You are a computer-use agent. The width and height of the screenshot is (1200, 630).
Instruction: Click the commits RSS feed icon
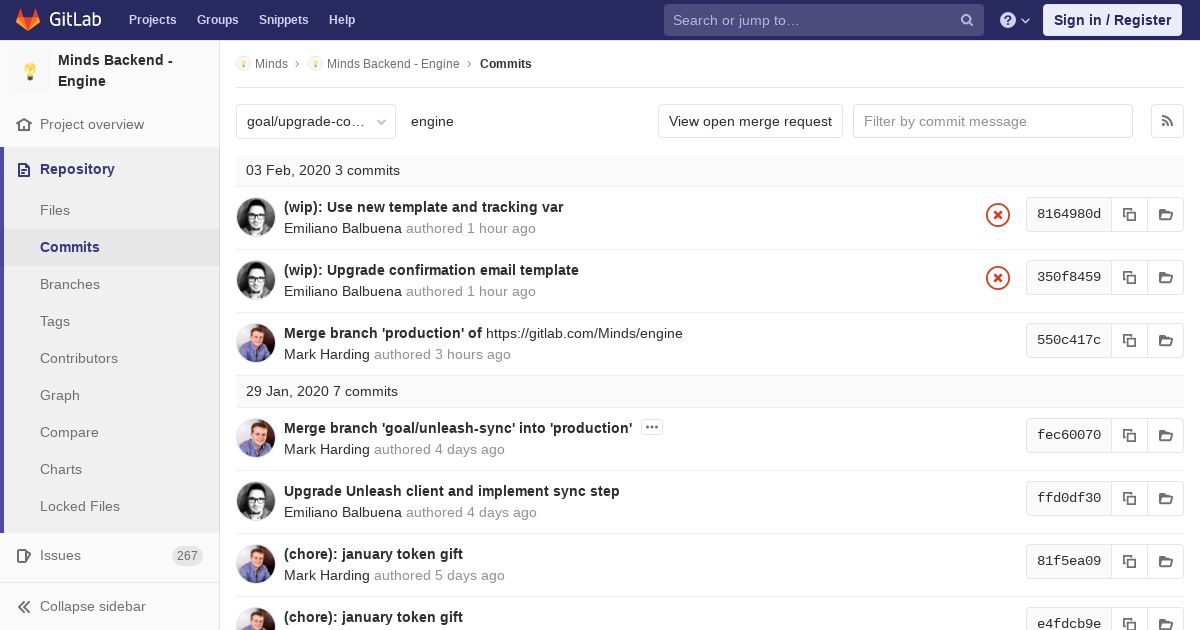1167,121
